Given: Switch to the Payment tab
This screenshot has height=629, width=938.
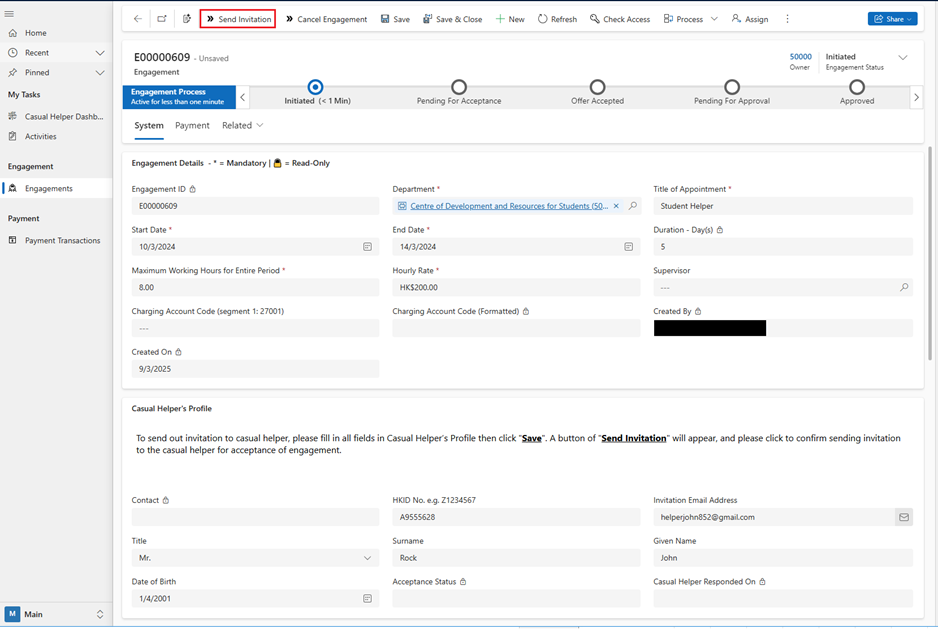Looking at the screenshot, I should point(192,126).
